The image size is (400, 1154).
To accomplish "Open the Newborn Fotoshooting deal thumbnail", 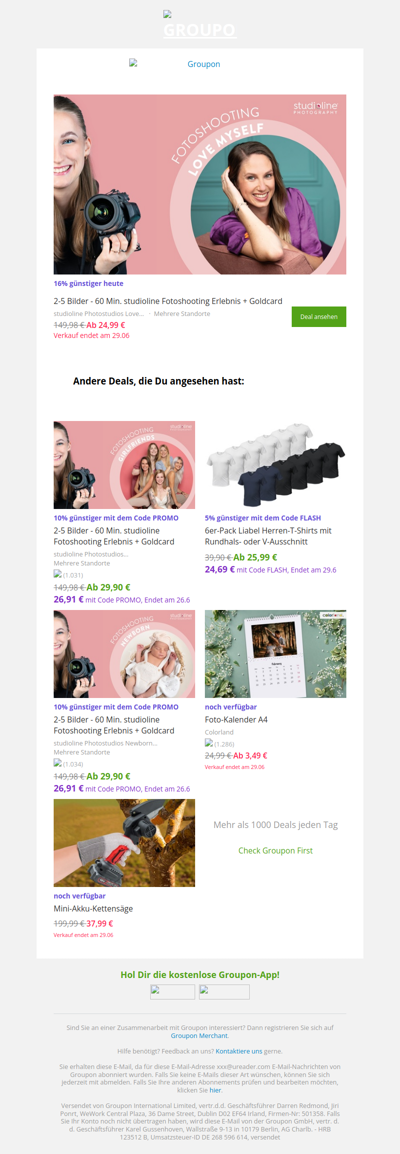I will tap(124, 654).
